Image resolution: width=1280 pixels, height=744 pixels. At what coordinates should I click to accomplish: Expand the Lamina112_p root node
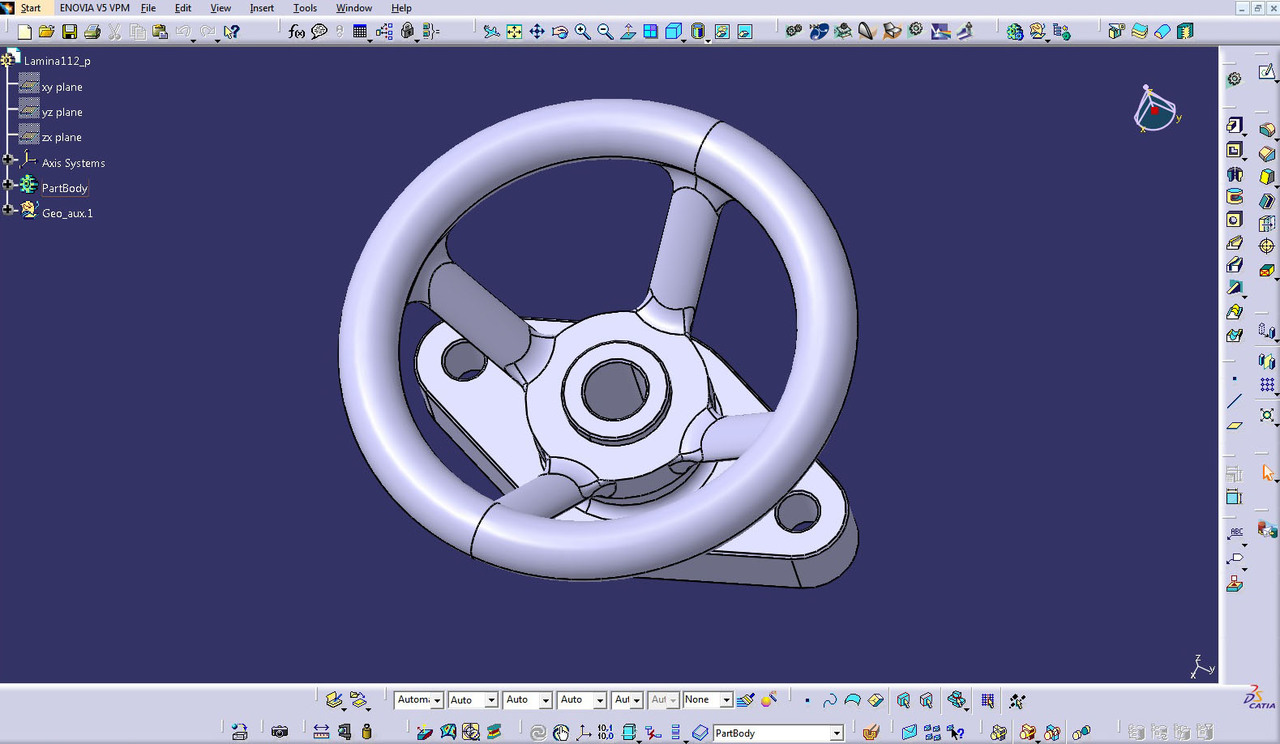pyautogui.click(x=8, y=60)
